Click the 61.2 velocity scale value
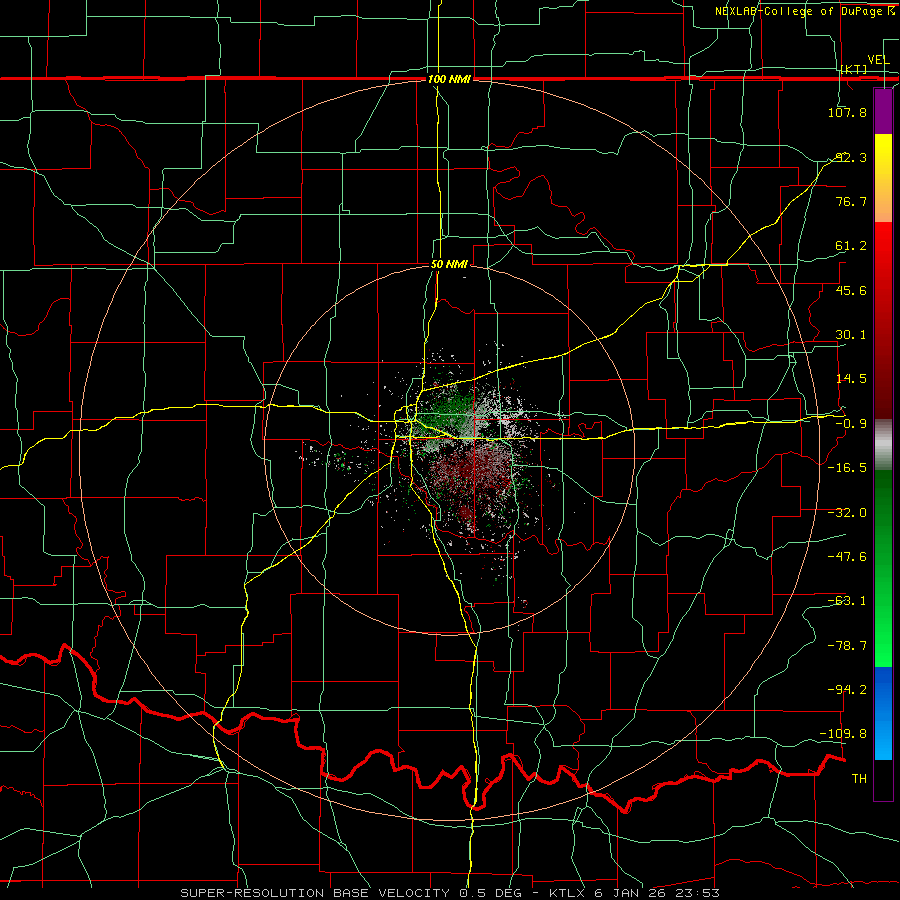 pyautogui.click(x=851, y=246)
